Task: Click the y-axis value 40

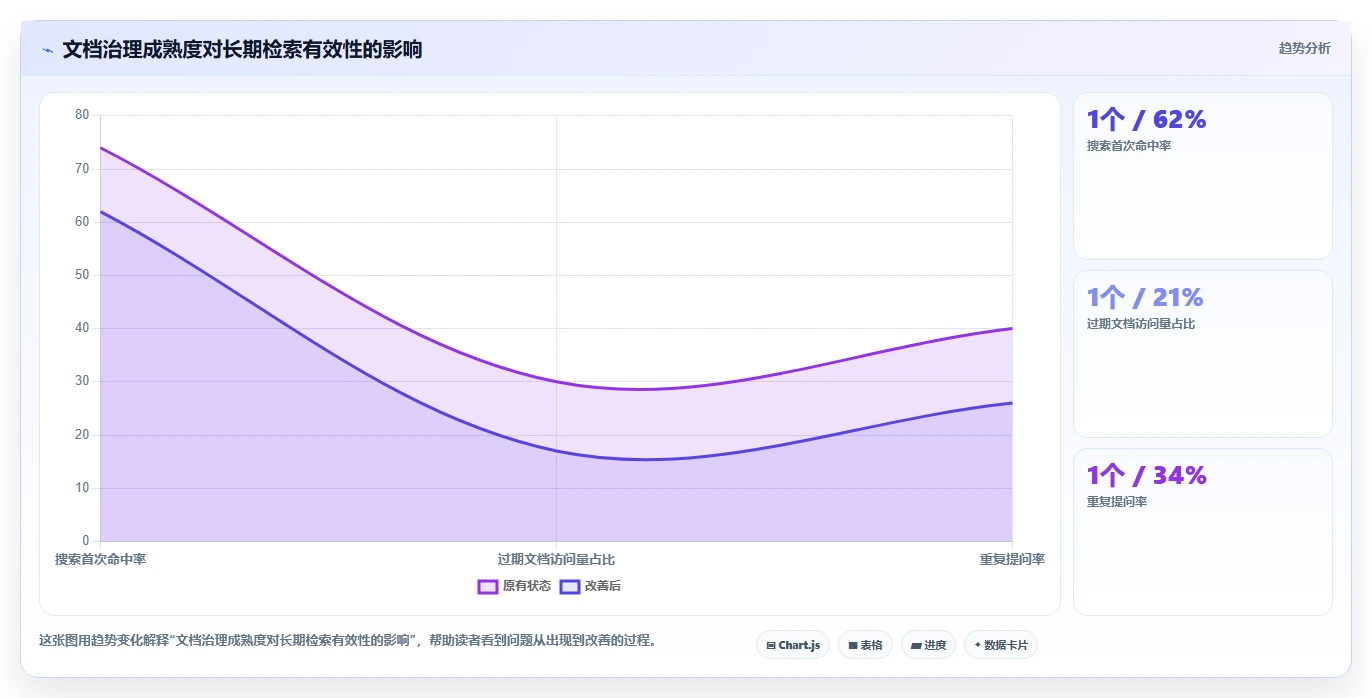Action: point(82,328)
